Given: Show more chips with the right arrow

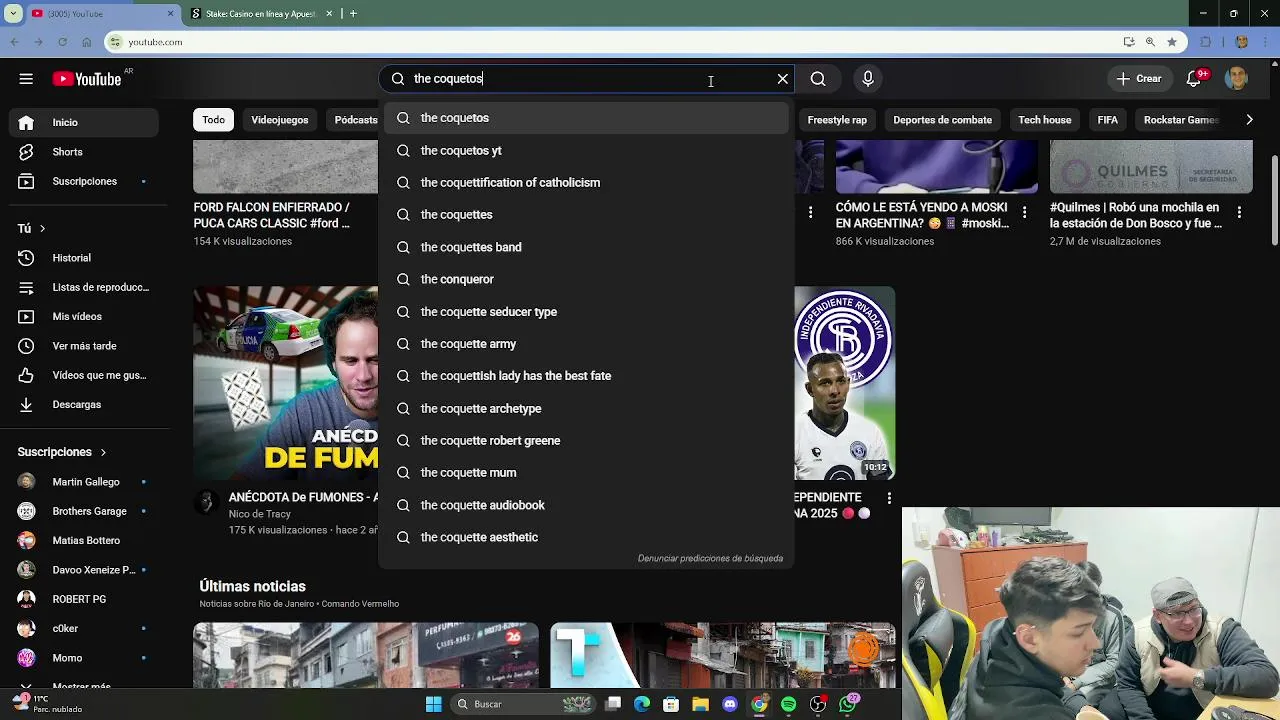Looking at the screenshot, I should point(1249,120).
